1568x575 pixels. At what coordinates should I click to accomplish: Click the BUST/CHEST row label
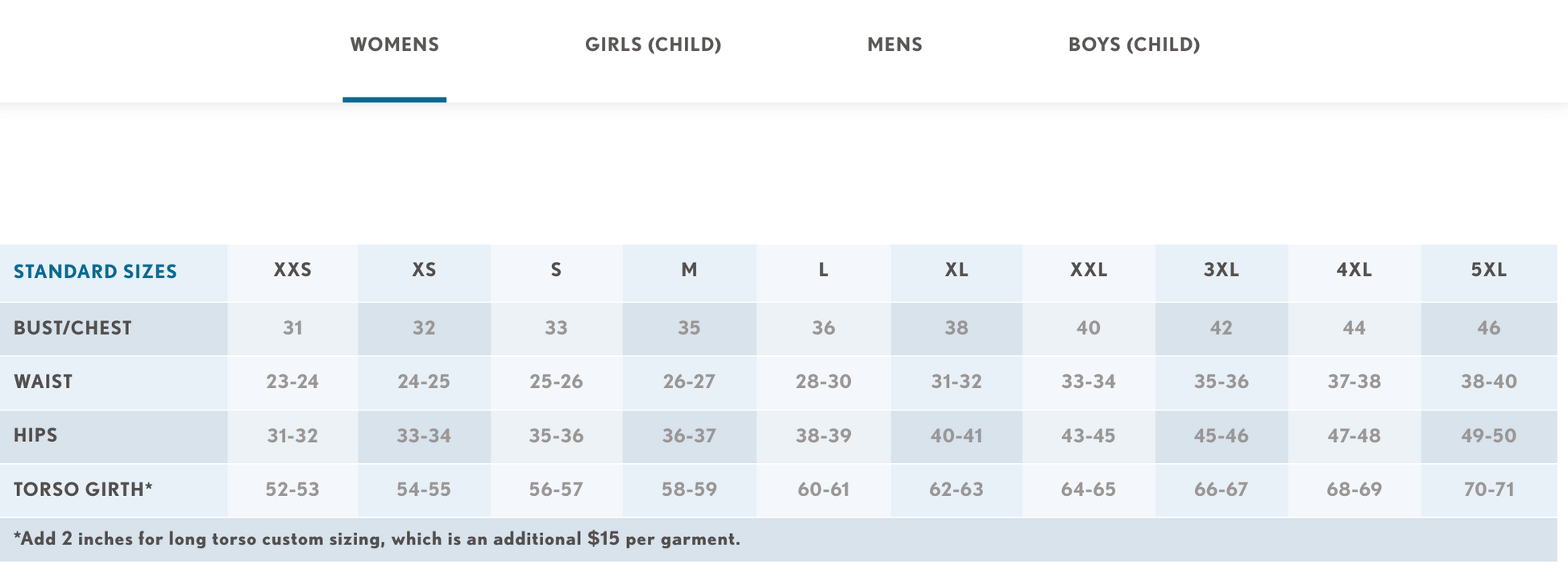73,328
